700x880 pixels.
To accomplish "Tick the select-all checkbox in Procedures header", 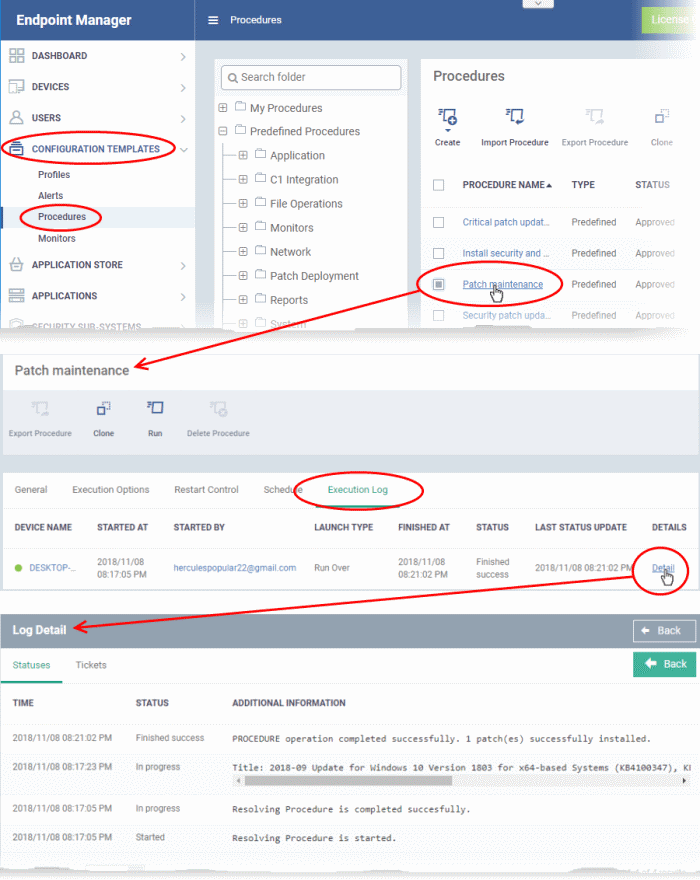I will point(438,185).
